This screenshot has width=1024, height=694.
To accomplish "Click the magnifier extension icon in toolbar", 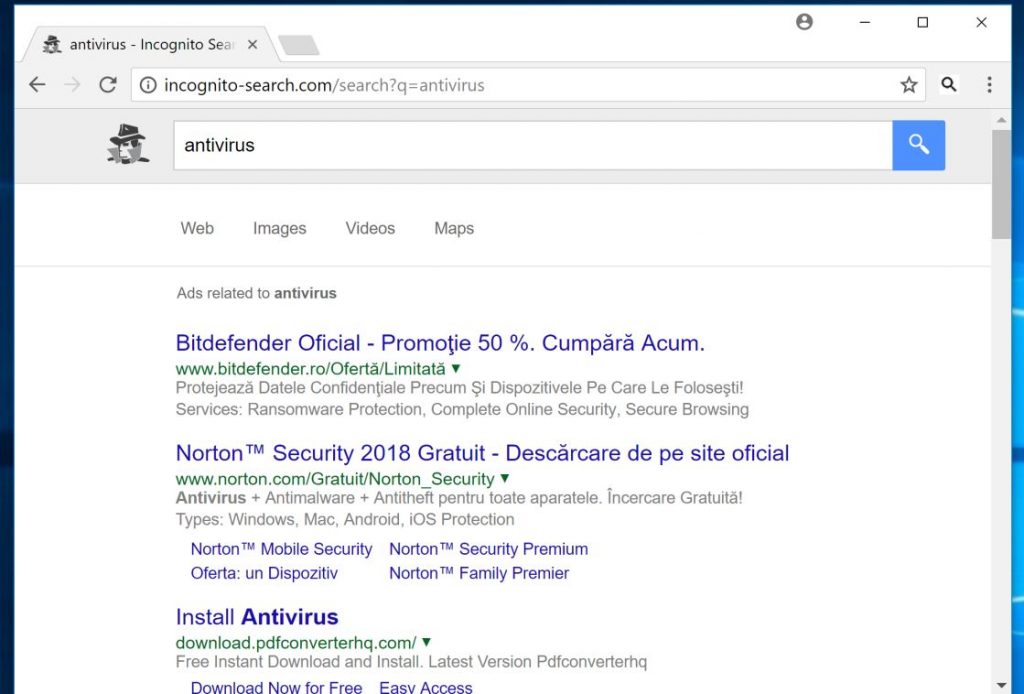I will 949,85.
